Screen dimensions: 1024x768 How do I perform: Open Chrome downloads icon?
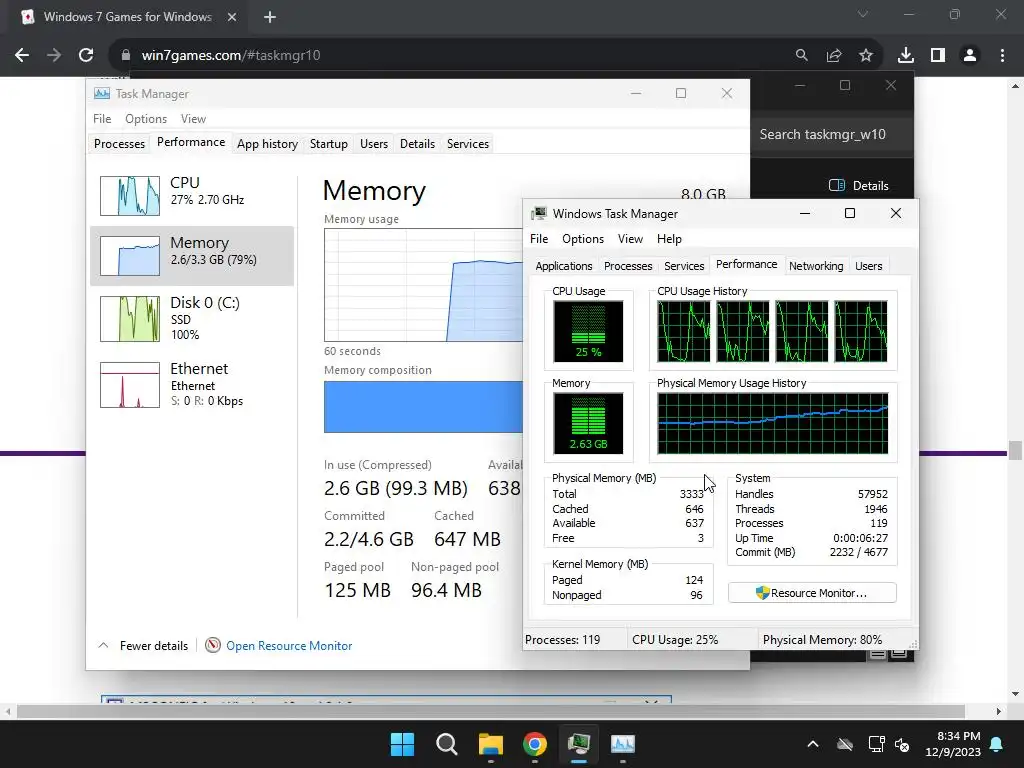pyautogui.click(x=906, y=56)
